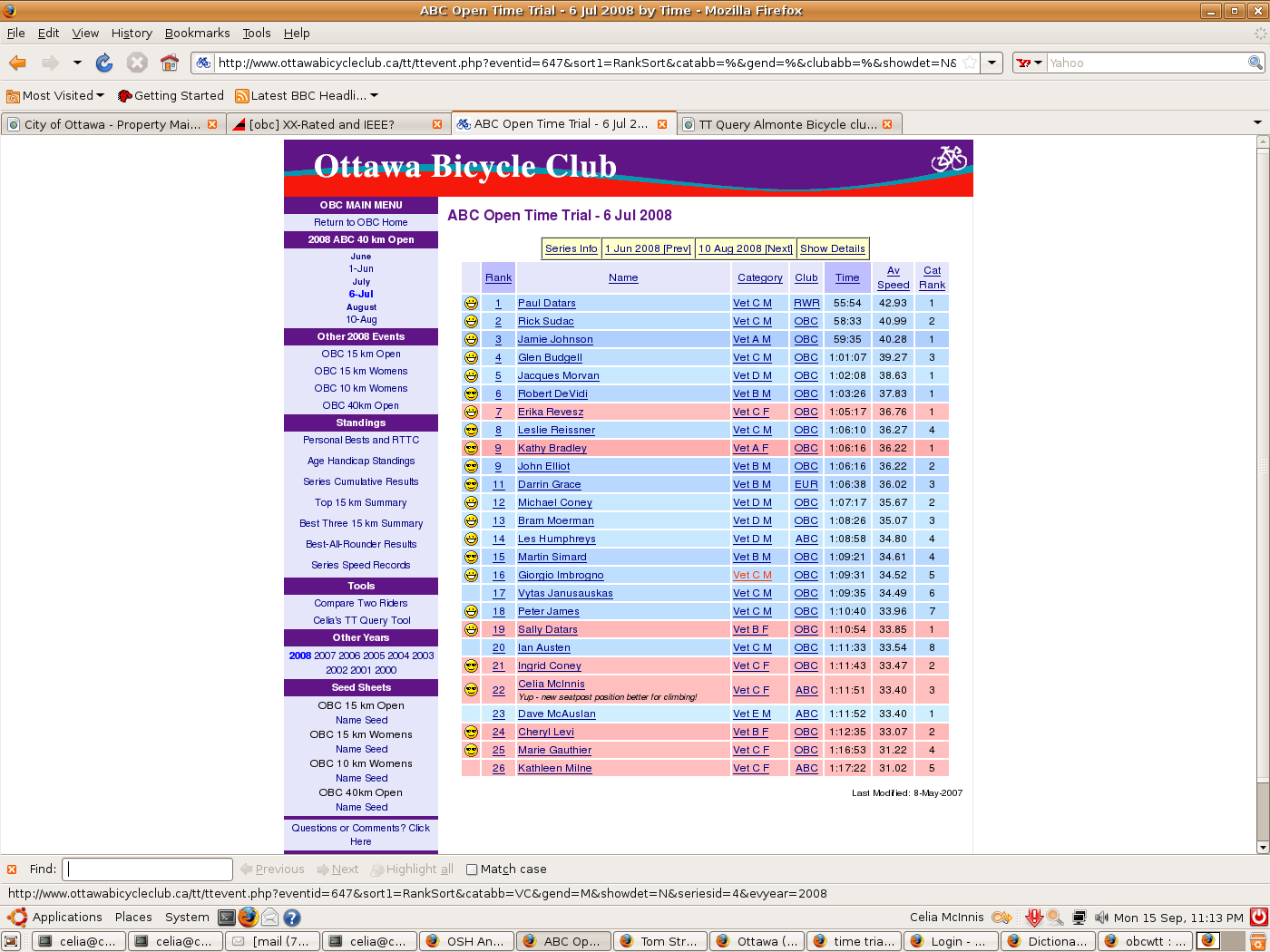Bookmark this page with the star
The width and height of the screenshot is (1270, 952).
point(970,63)
